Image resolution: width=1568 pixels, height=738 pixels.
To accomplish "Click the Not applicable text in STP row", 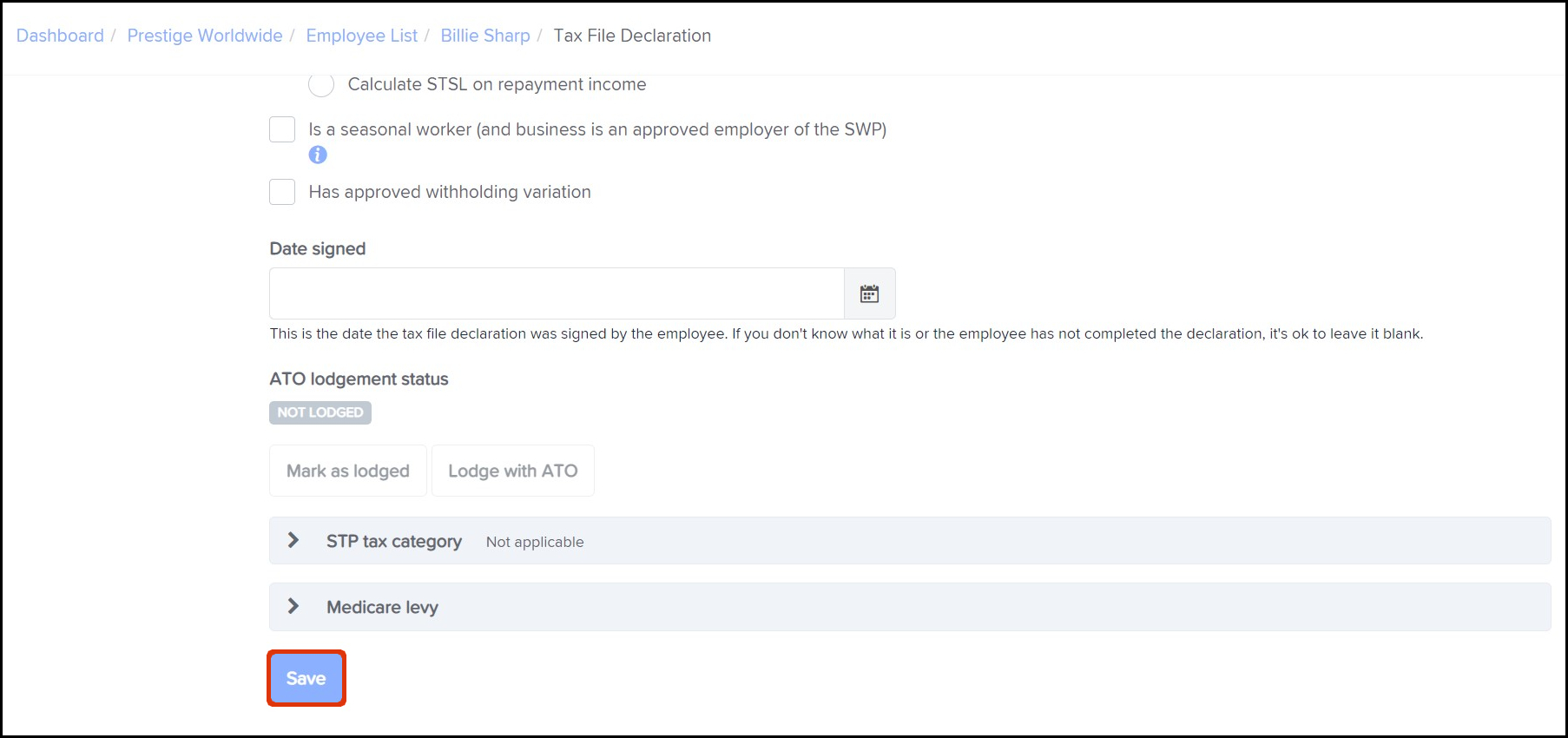I will [x=535, y=542].
